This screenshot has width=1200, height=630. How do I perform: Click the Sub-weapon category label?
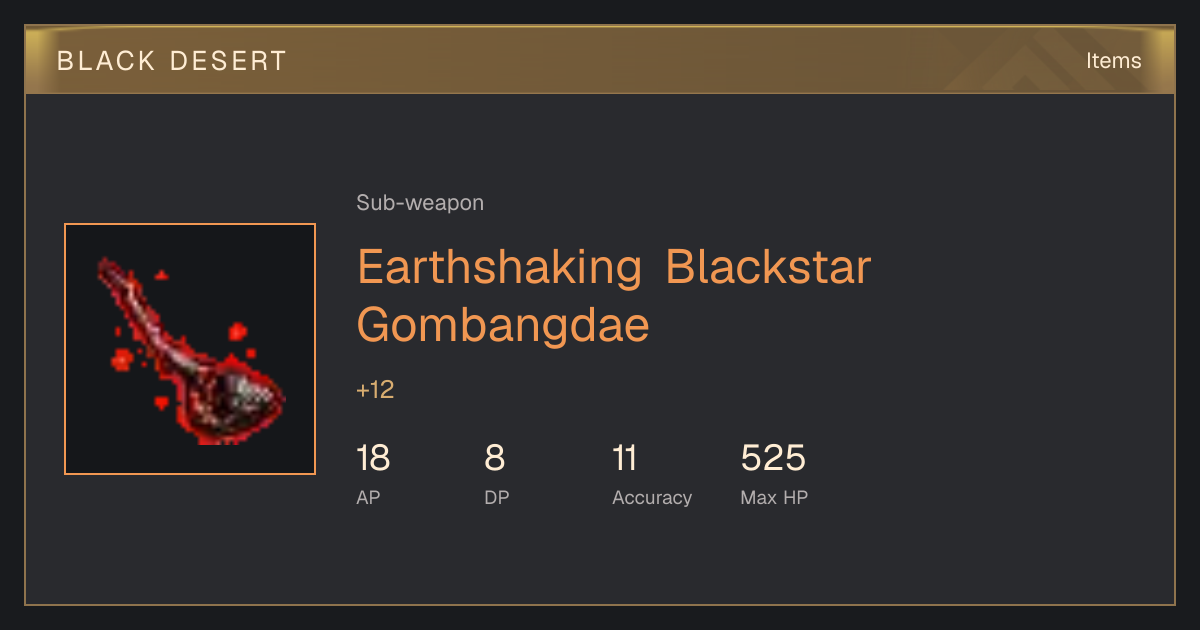[420, 203]
